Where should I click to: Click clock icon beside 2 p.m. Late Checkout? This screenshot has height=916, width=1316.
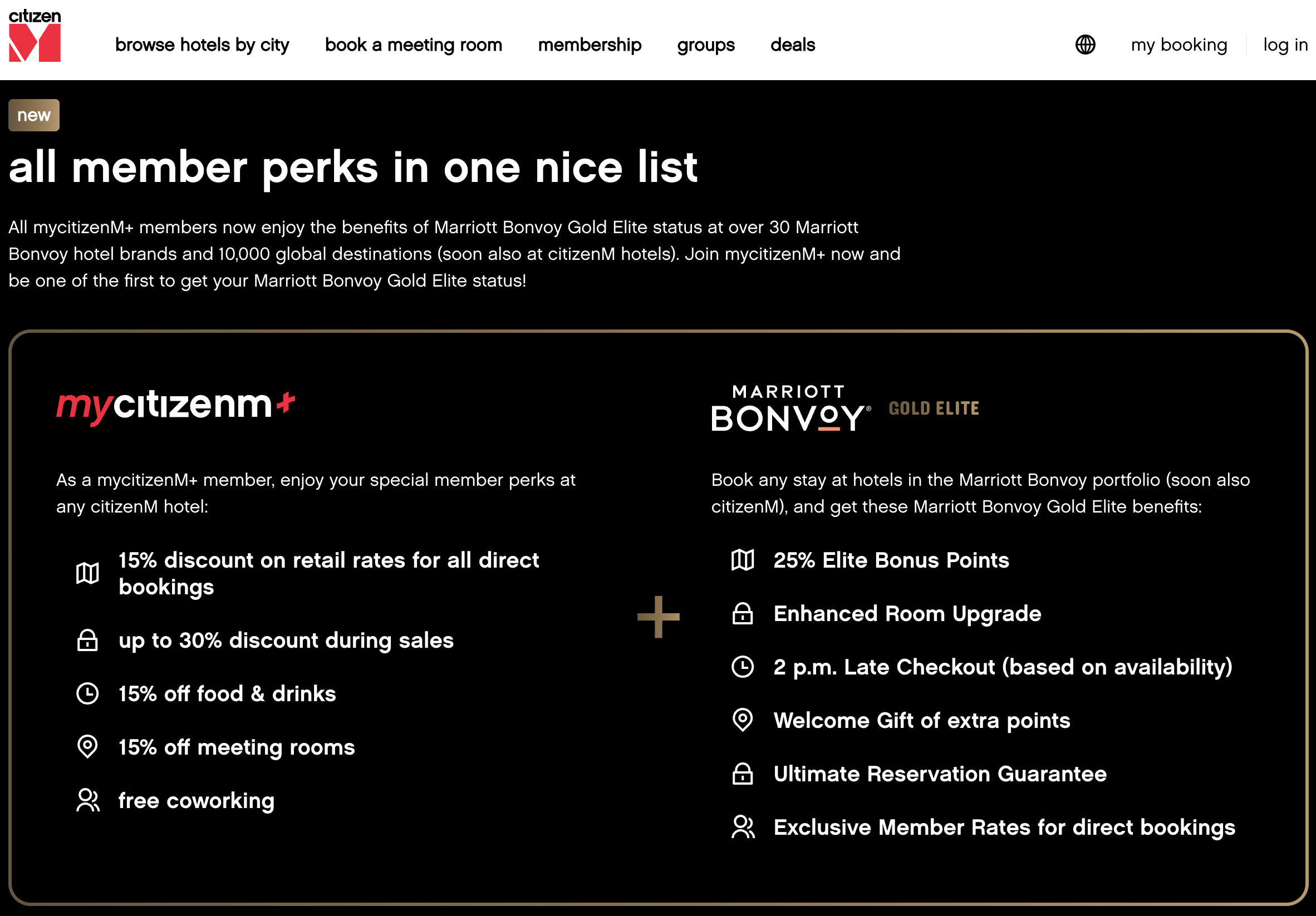tap(743, 667)
